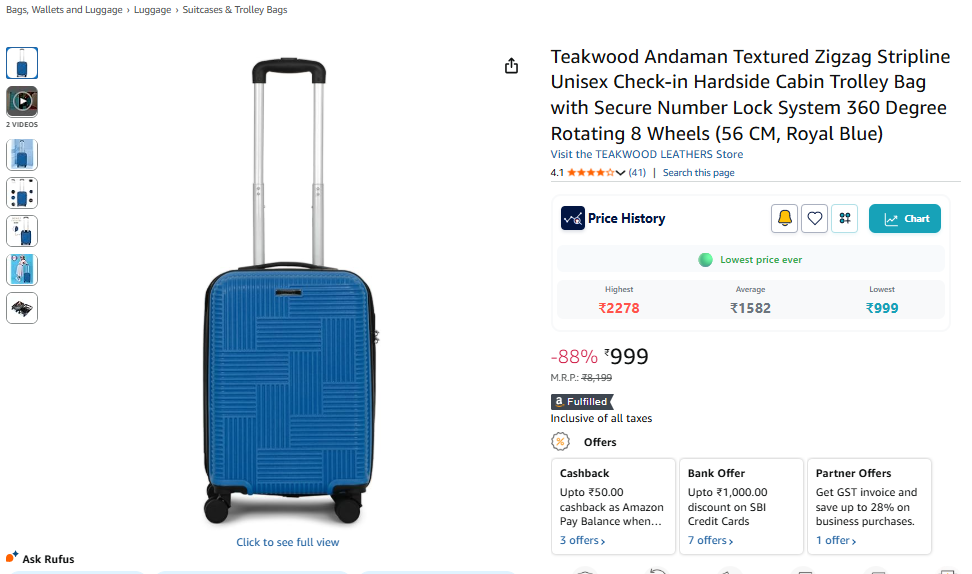Click to see full view link

point(288,542)
